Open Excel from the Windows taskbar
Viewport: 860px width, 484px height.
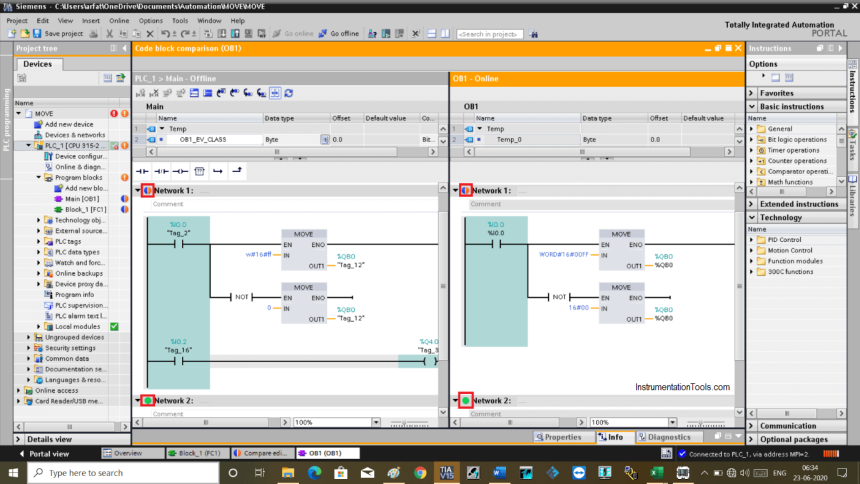[657, 472]
